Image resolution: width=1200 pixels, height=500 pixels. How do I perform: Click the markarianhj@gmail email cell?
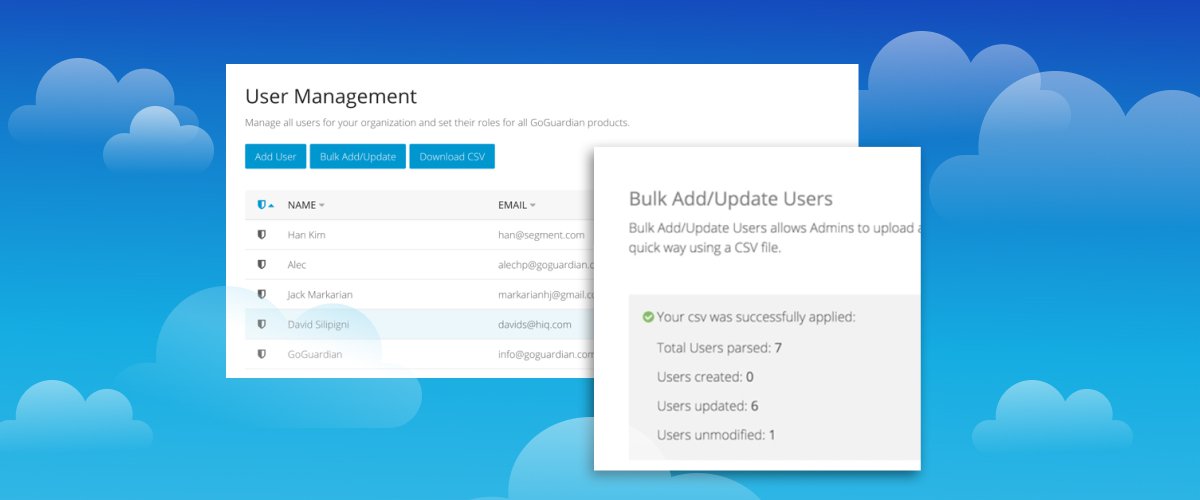546,294
